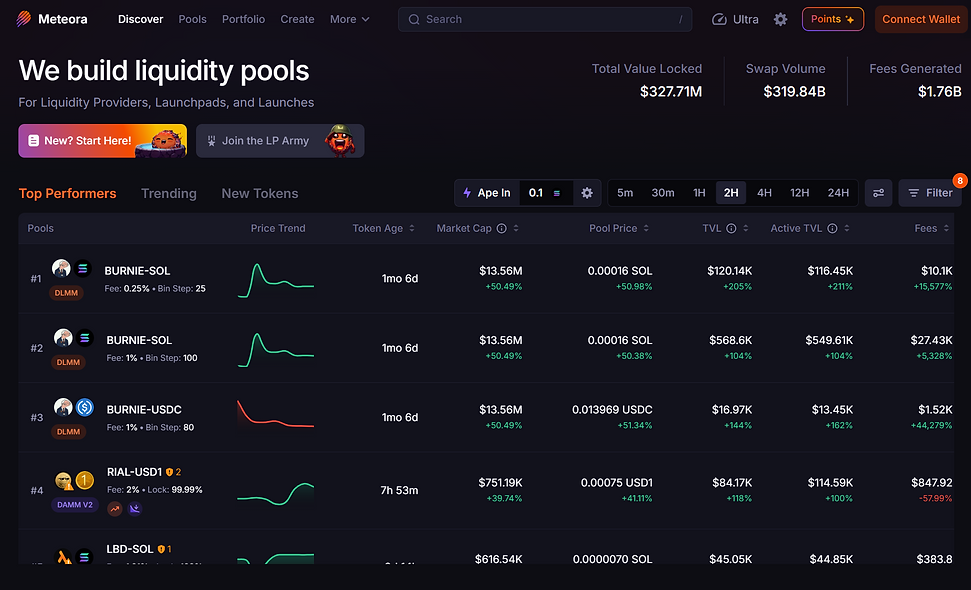Switch to the Trending tab

pos(168,193)
